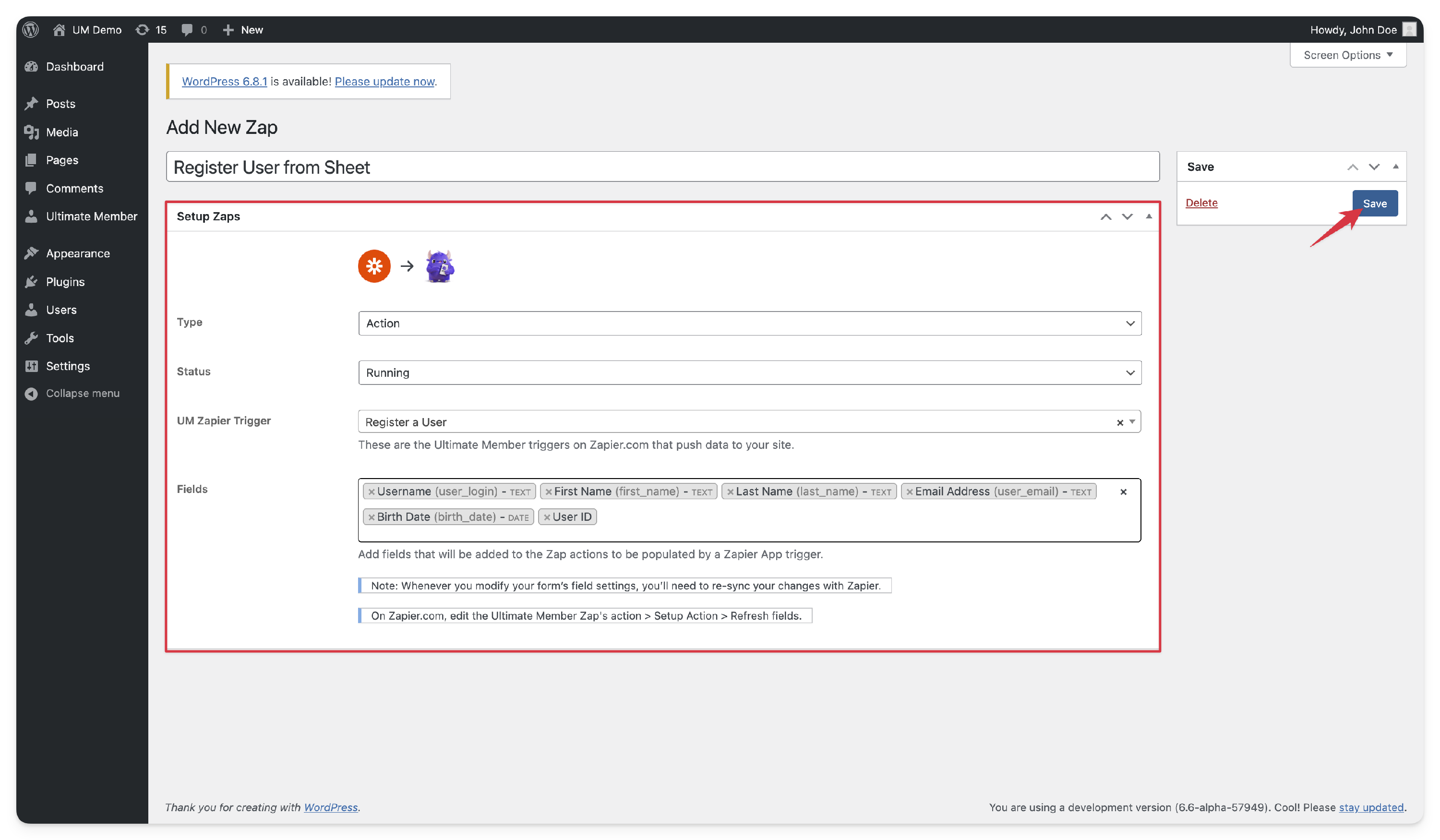Image resolution: width=1440 pixels, height=840 pixels.
Task: Click the purple Ultimate Member mascot icon
Action: click(439, 266)
